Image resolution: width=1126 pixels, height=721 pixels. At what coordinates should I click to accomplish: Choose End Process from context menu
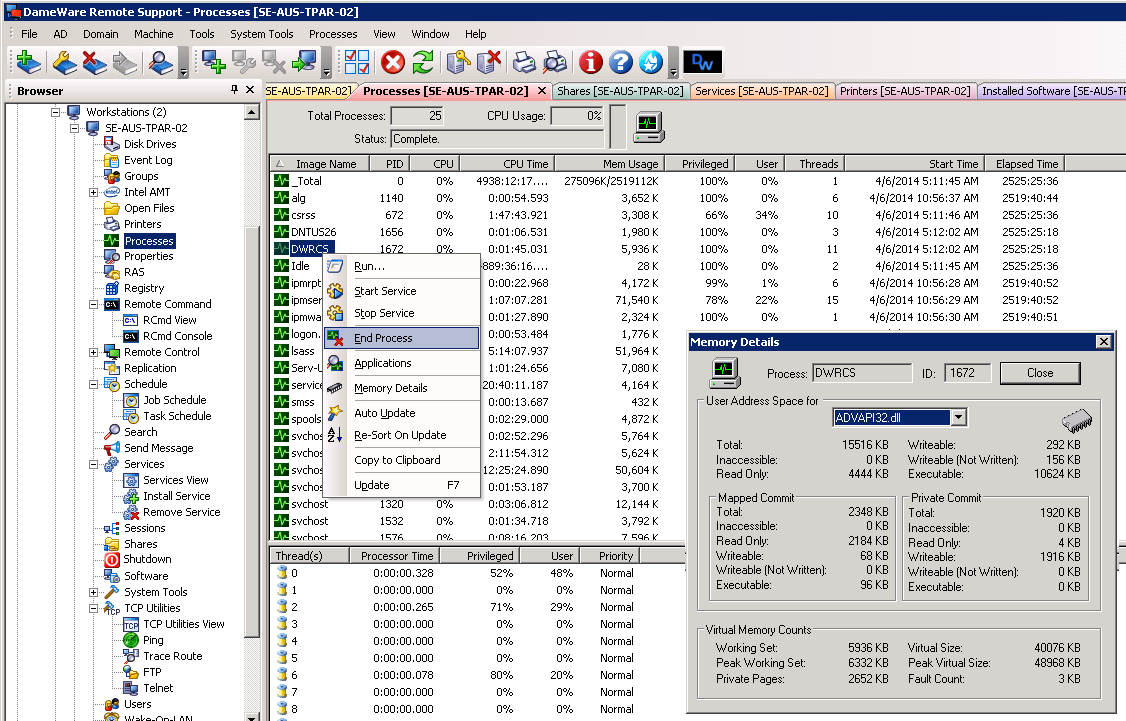click(x=401, y=338)
